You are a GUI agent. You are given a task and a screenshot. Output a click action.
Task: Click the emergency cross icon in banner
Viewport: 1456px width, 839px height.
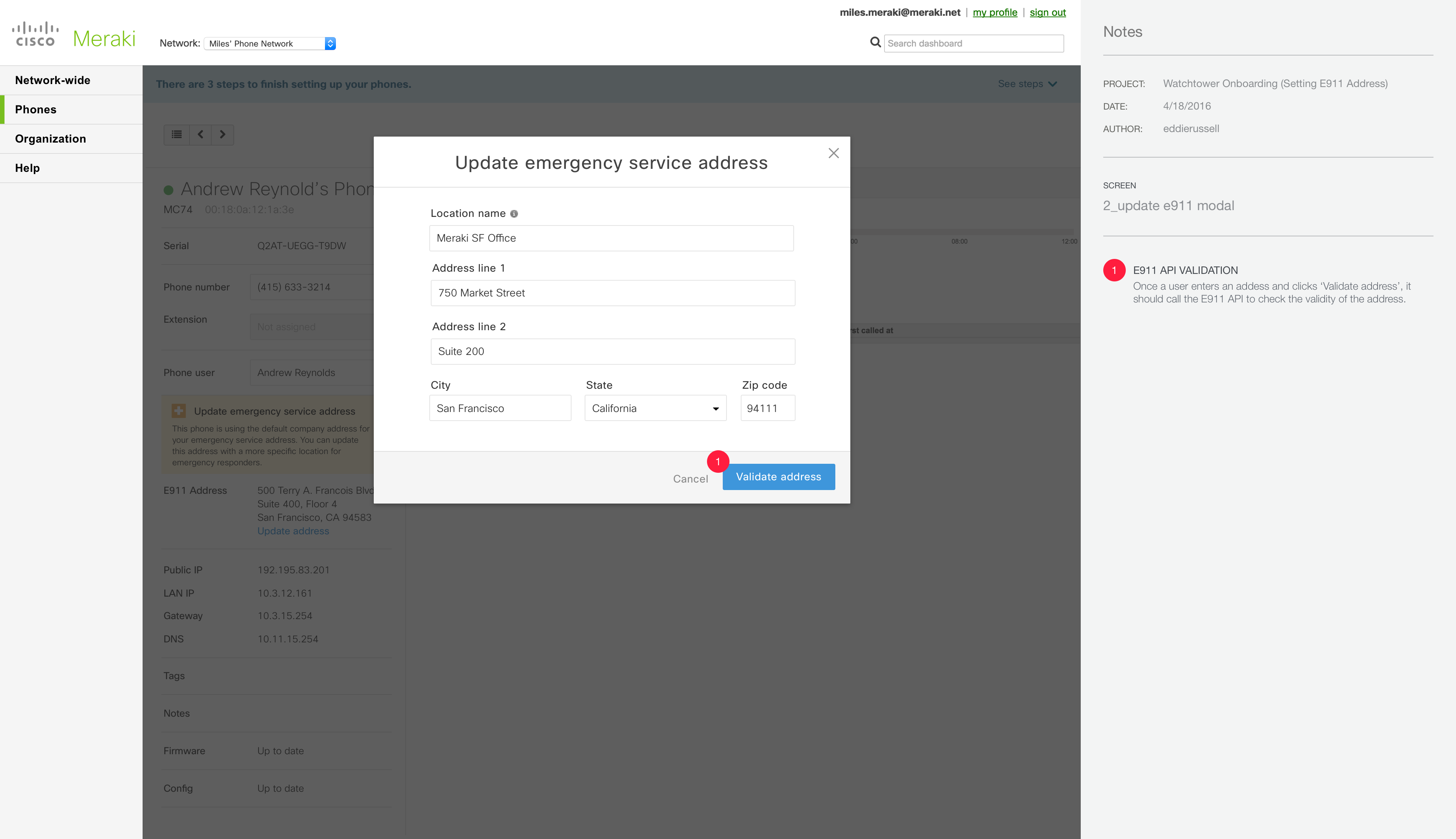(179, 411)
